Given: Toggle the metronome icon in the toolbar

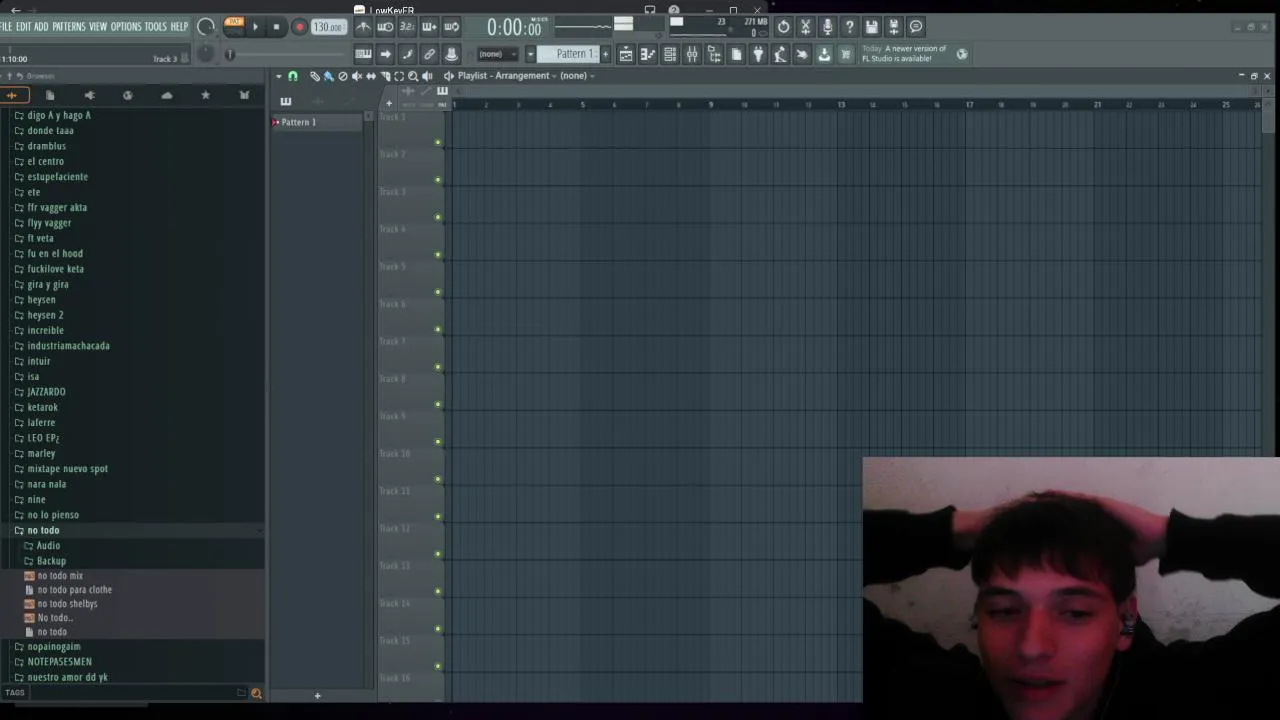Looking at the screenshot, I should pos(363,27).
